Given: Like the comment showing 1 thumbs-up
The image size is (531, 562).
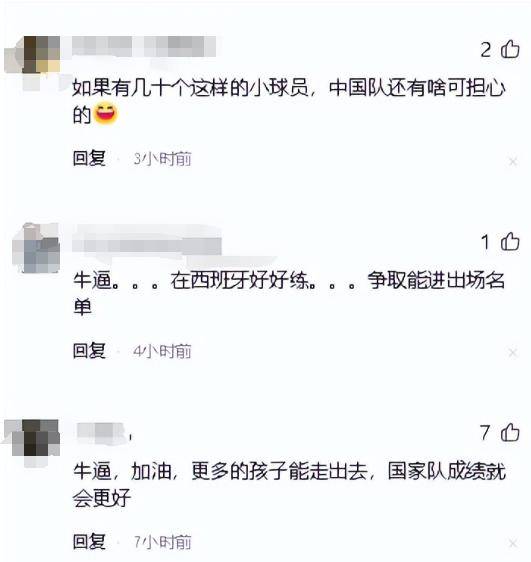Looking at the screenshot, I should pos(510,241).
